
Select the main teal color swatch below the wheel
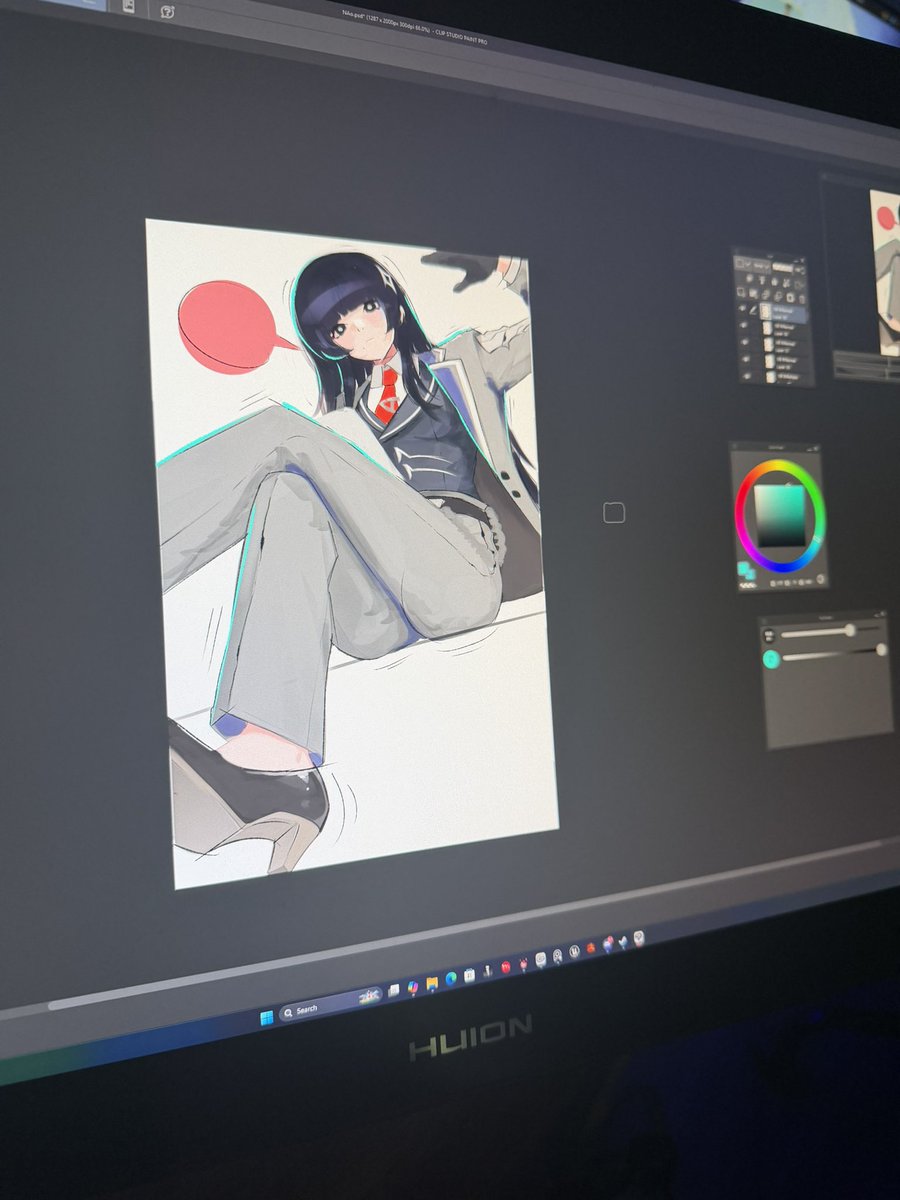pyautogui.click(x=742, y=567)
